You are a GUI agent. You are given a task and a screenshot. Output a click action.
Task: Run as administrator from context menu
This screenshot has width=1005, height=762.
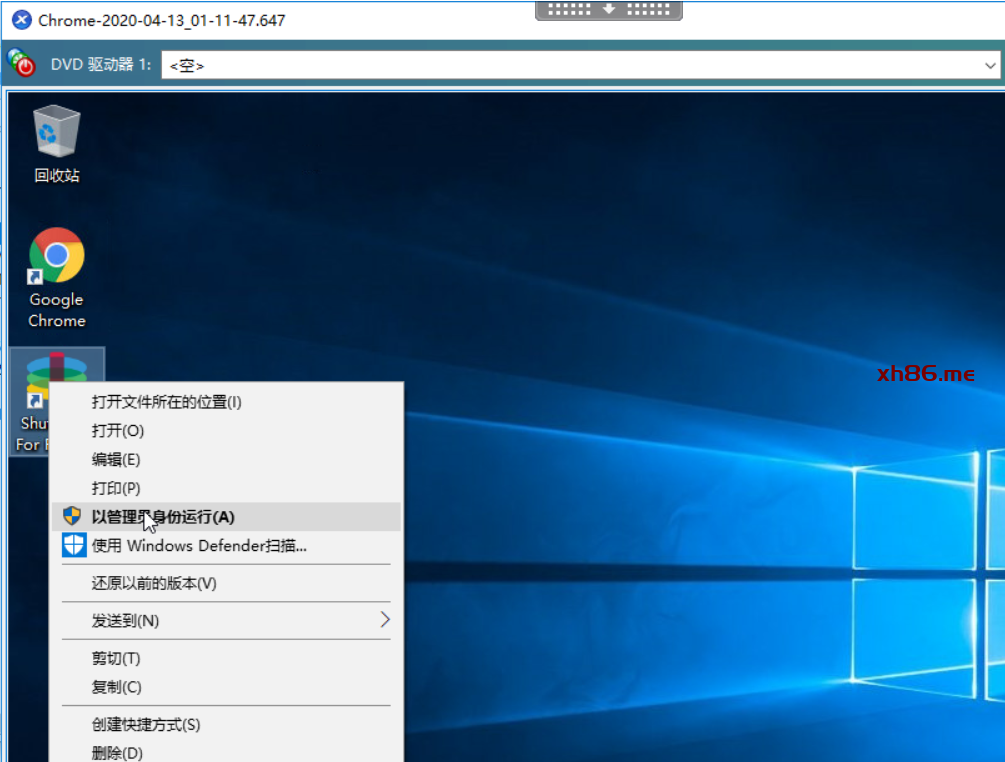163,516
